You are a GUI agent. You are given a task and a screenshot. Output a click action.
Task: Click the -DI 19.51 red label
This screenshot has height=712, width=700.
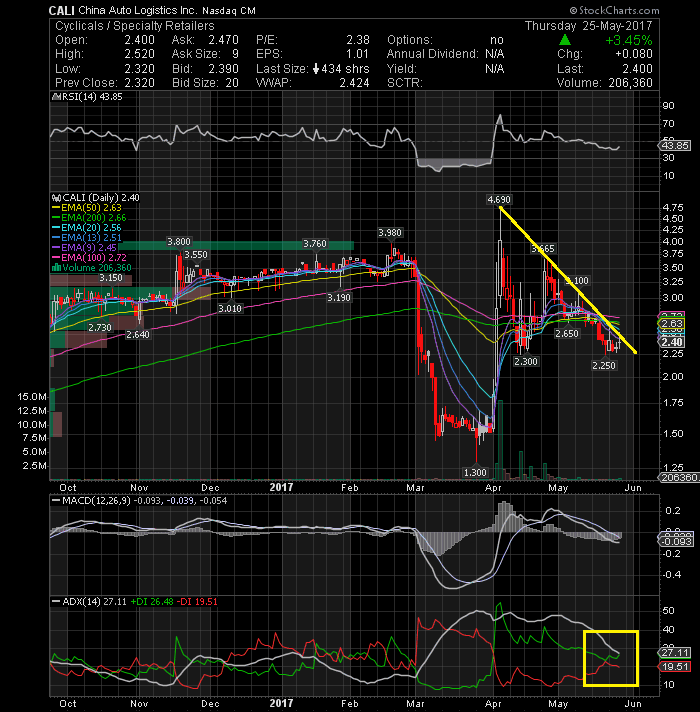[x=197, y=602]
